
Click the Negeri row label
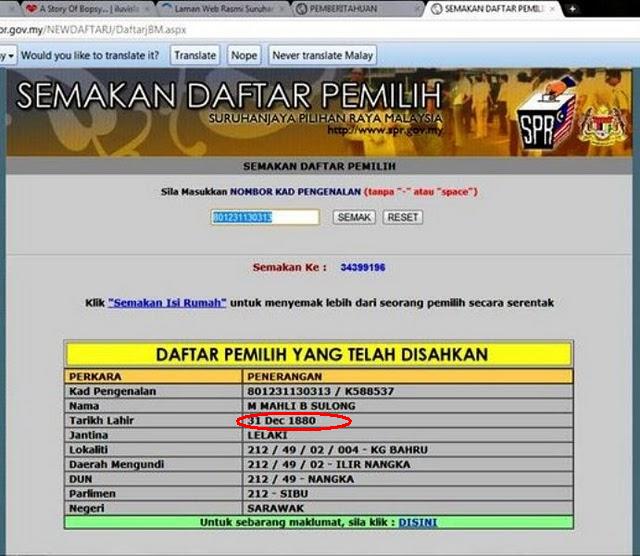87,509
